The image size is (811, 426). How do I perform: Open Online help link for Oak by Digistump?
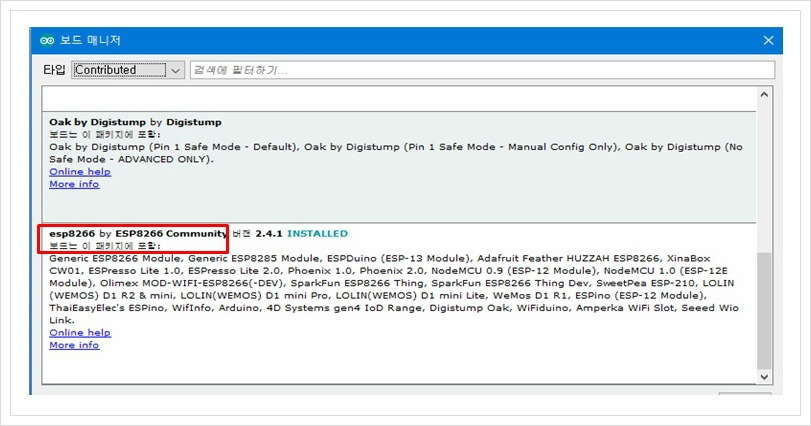pos(80,172)
